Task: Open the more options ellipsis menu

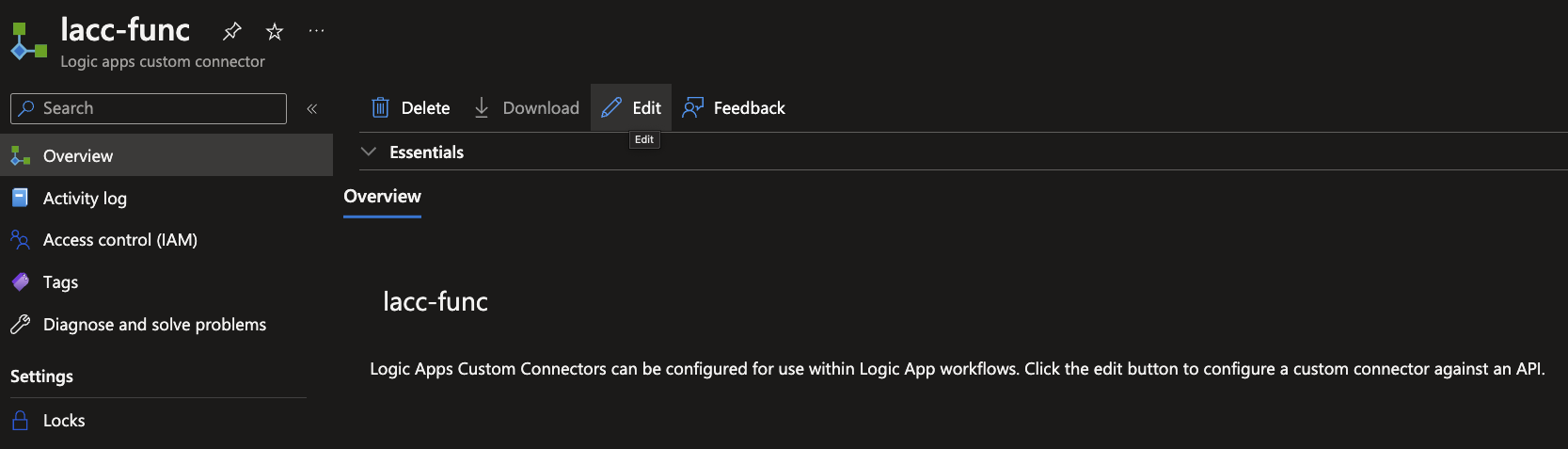Action: pyautogui.click(x=317, y=31)
